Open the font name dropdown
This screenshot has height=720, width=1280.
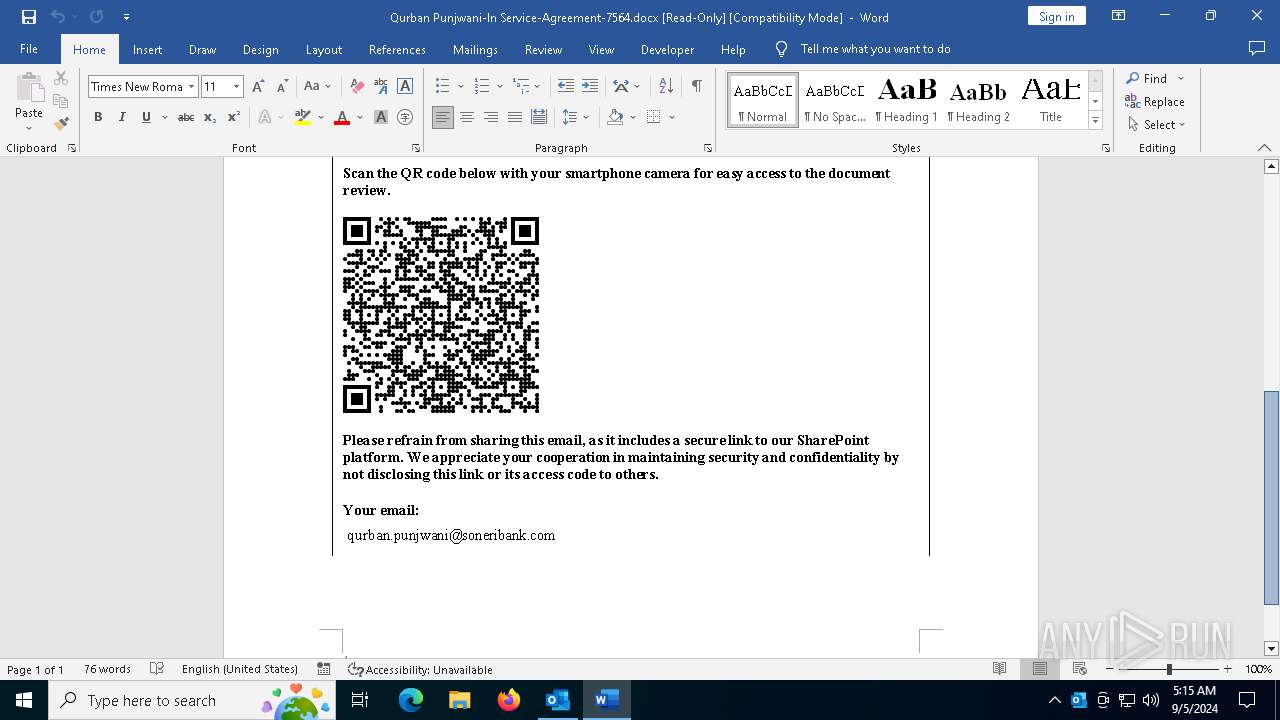pyautogui.click(x=191, y=87)
